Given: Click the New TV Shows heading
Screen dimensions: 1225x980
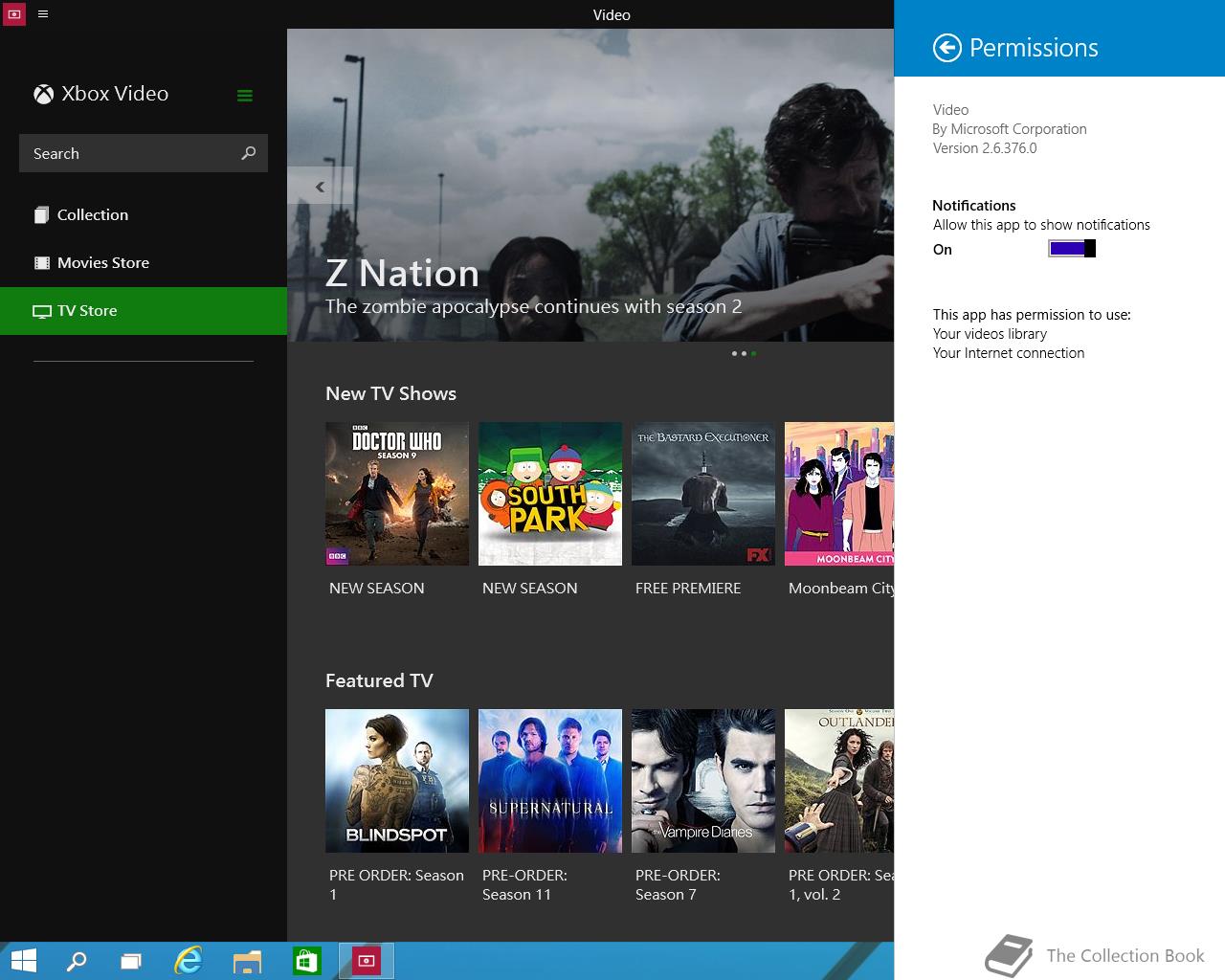Looking at the screenshot, I should click(390, 393).
